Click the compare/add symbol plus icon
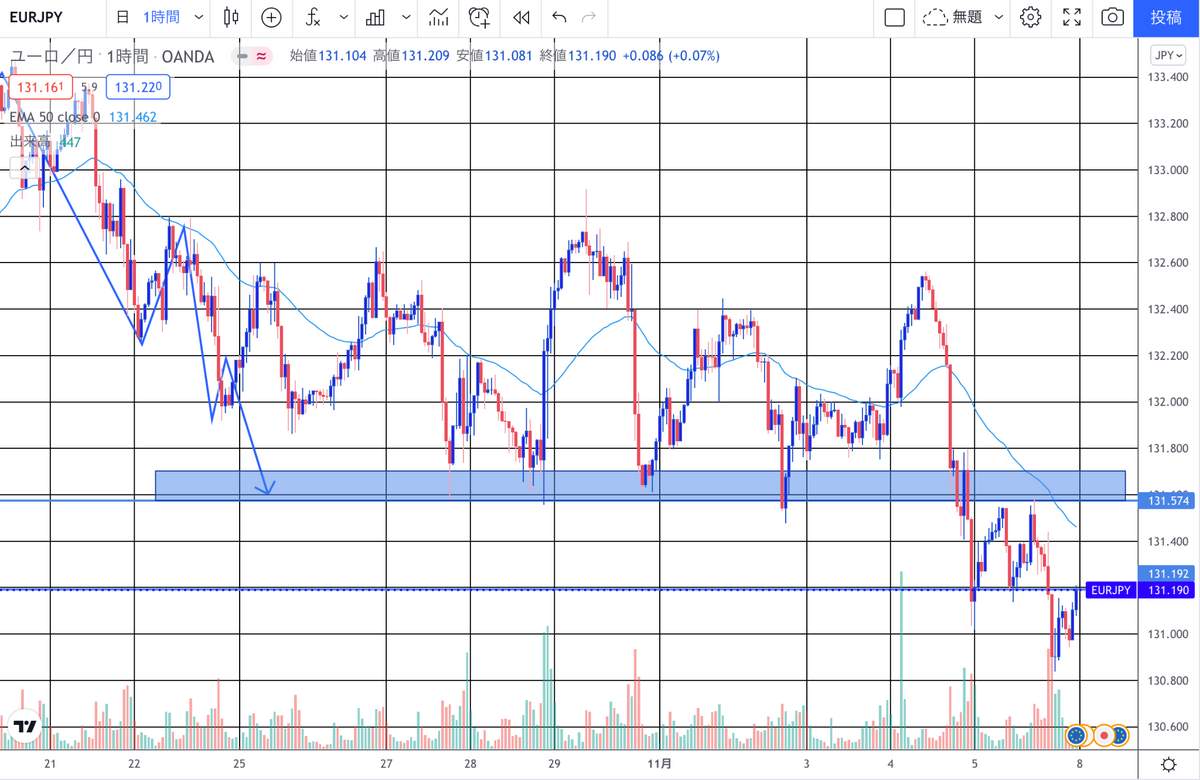Screen dimensions: 1200x780 point(271,17)
